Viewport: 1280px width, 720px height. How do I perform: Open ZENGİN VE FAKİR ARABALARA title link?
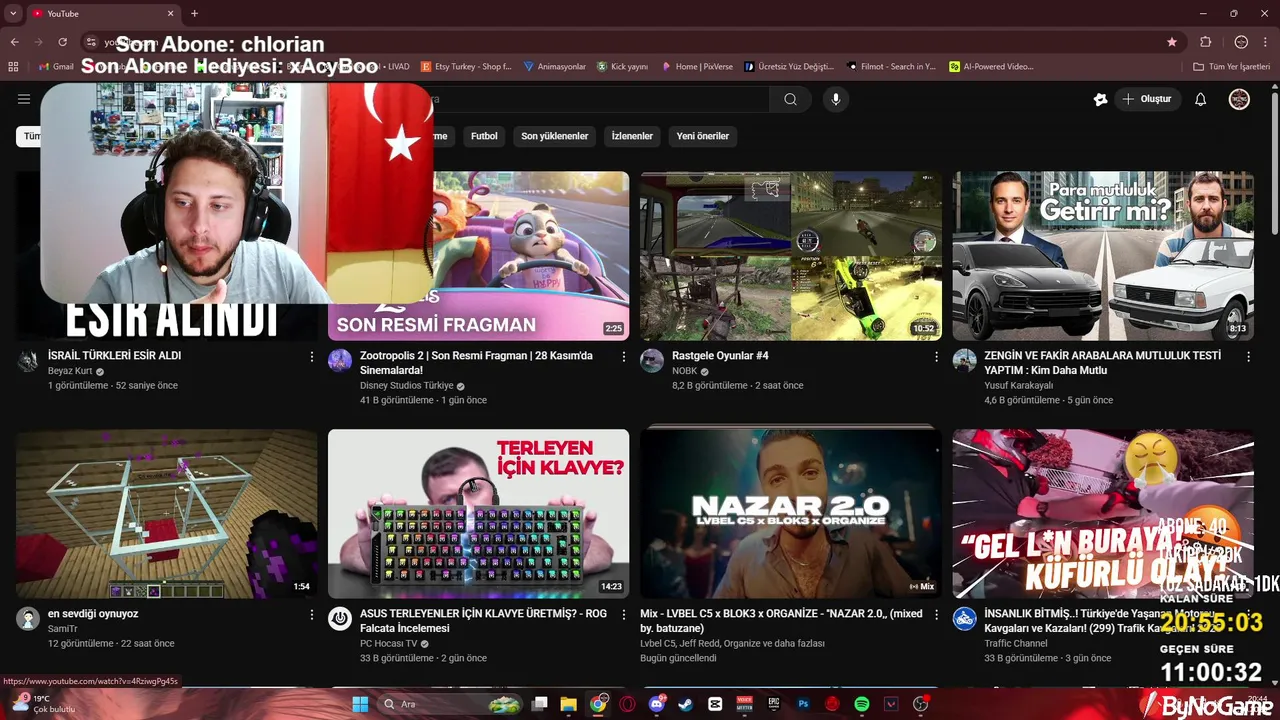pos(1102,363)
